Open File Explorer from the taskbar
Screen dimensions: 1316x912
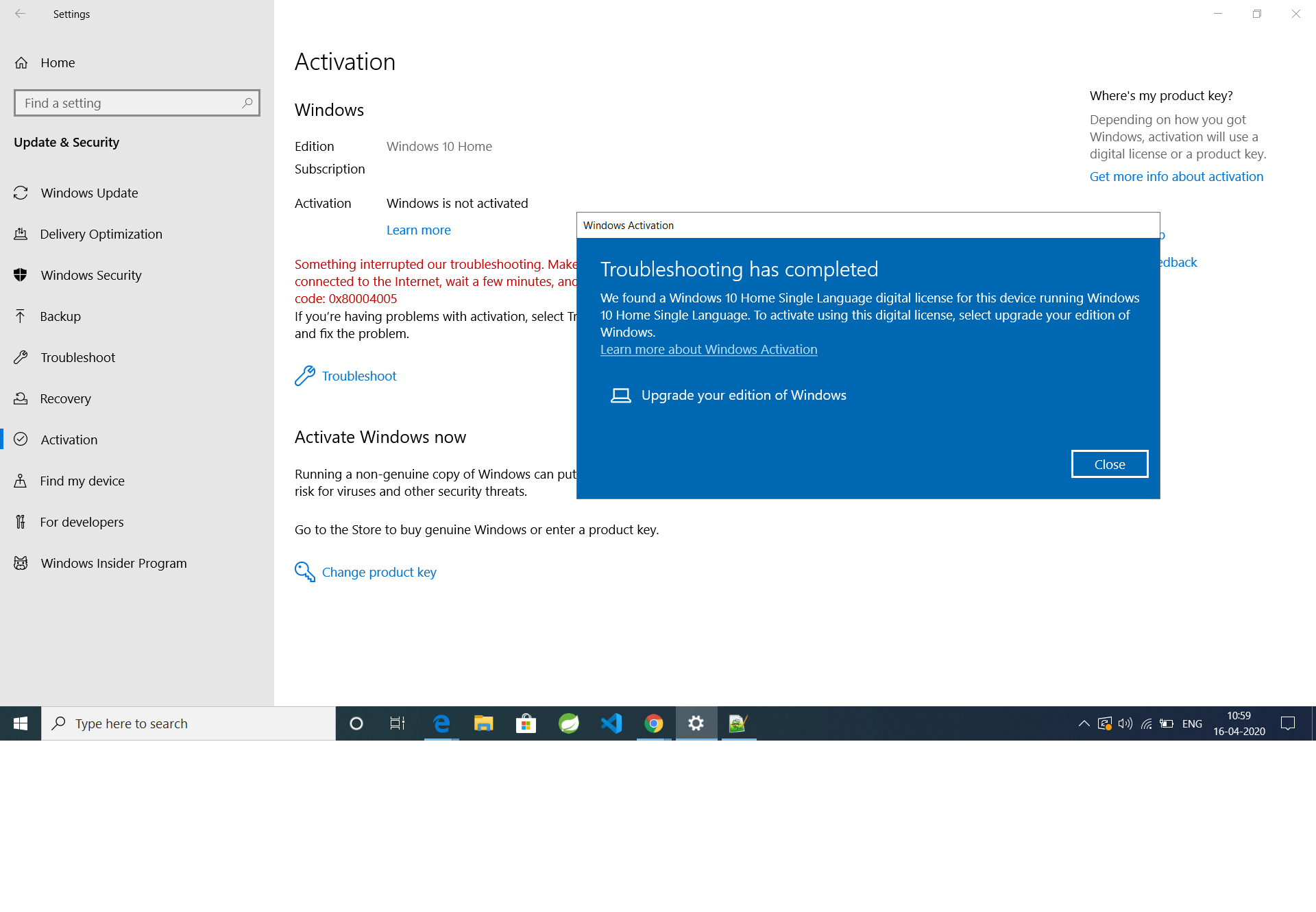pos(484,723)
